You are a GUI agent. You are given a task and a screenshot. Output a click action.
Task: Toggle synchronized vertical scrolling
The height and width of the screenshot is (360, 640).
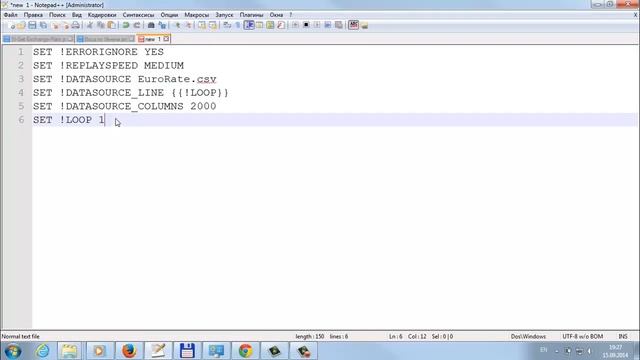[202, 25]
